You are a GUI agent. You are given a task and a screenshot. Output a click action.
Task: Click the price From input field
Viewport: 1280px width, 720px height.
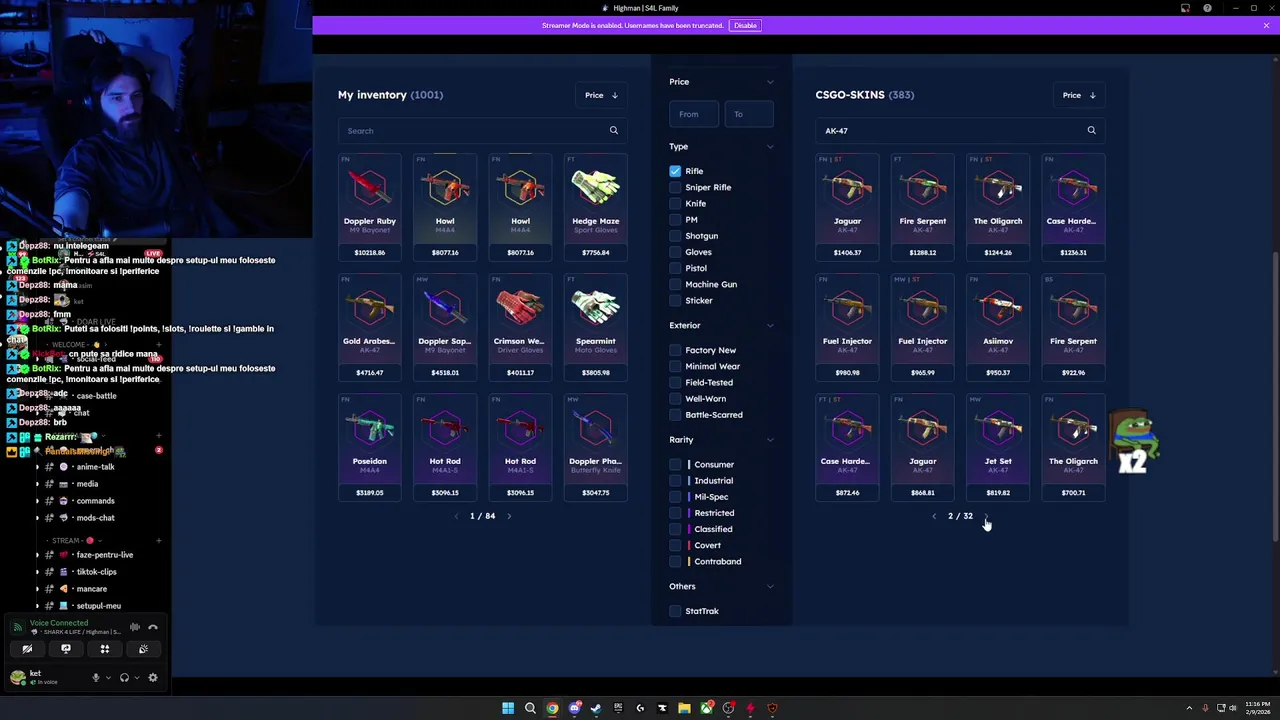coord(693,114)
